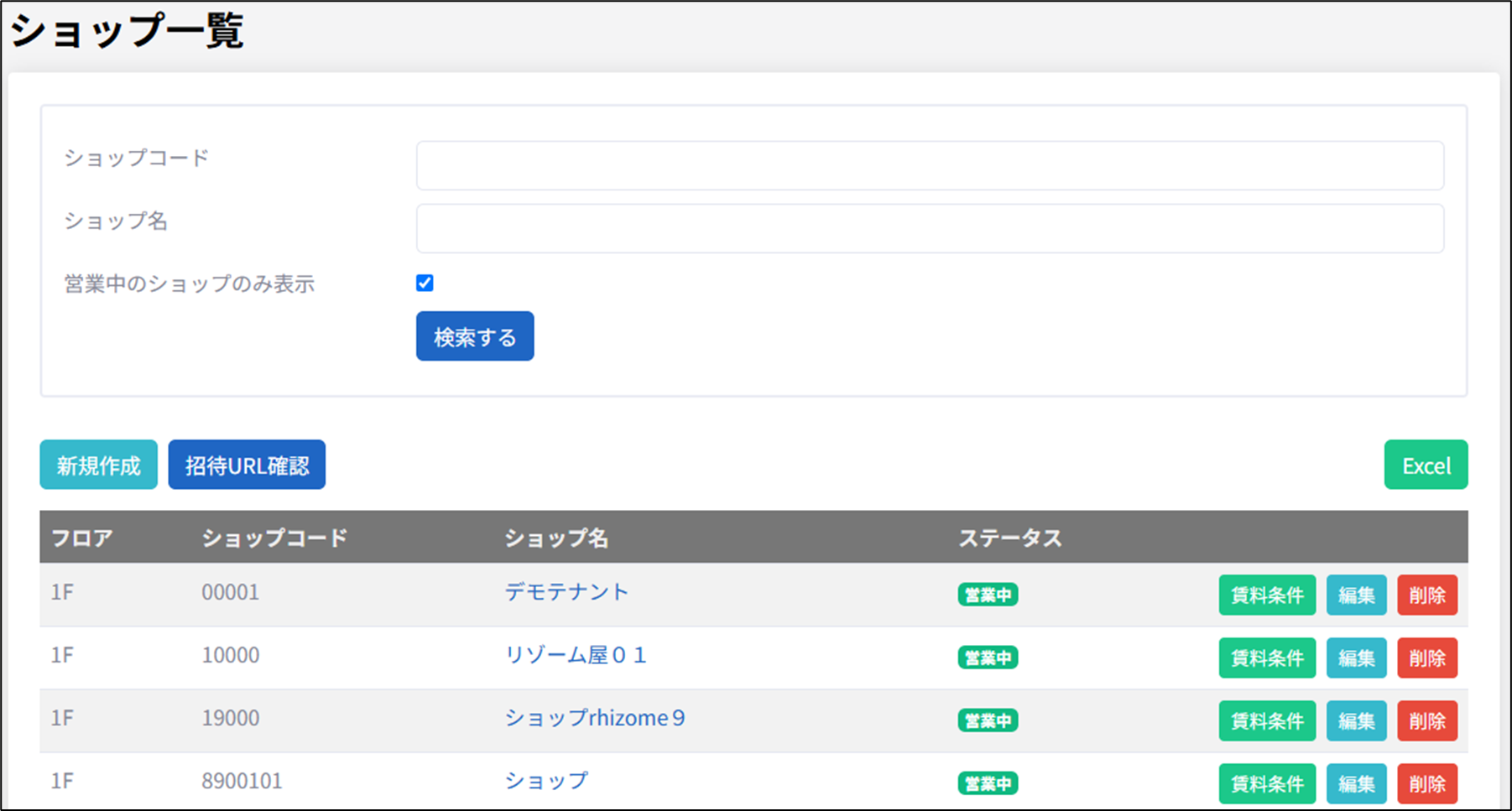1512x811 pixels.
Task: Edit the ショップrhizome９ entry
Action: 1356,720
